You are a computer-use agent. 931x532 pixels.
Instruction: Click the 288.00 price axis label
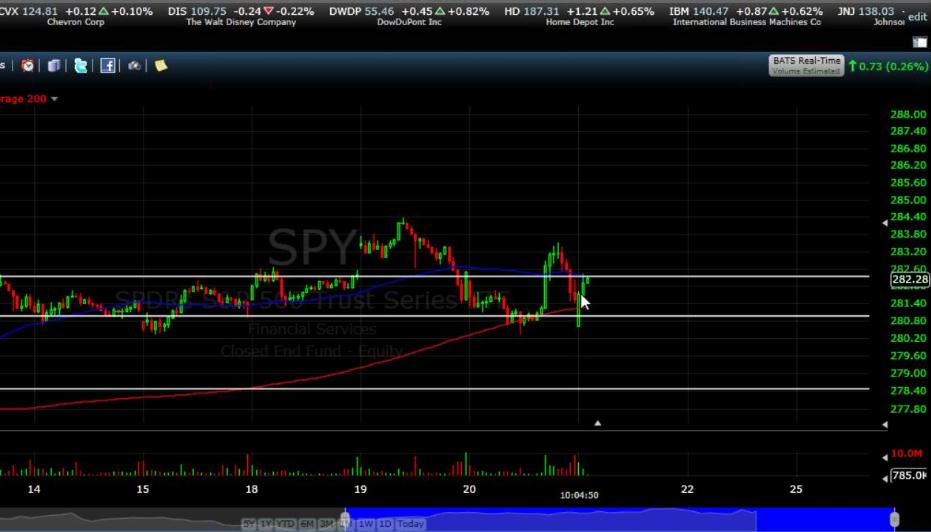908,114
